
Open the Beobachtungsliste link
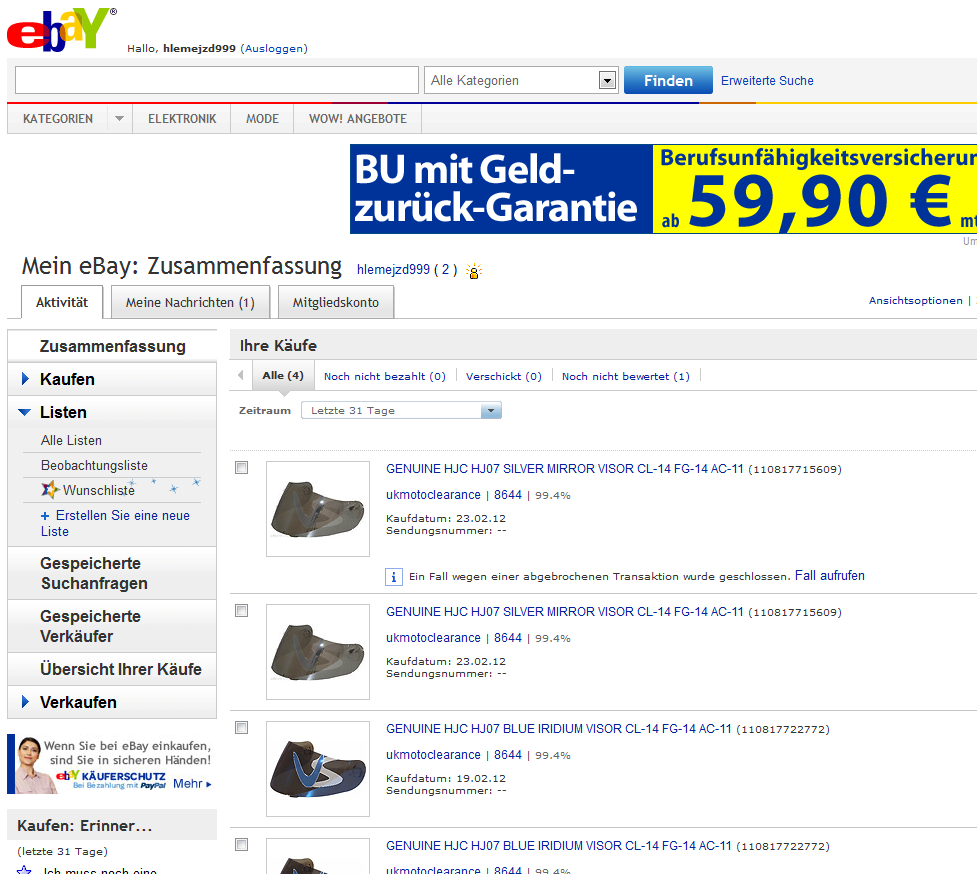94,465
